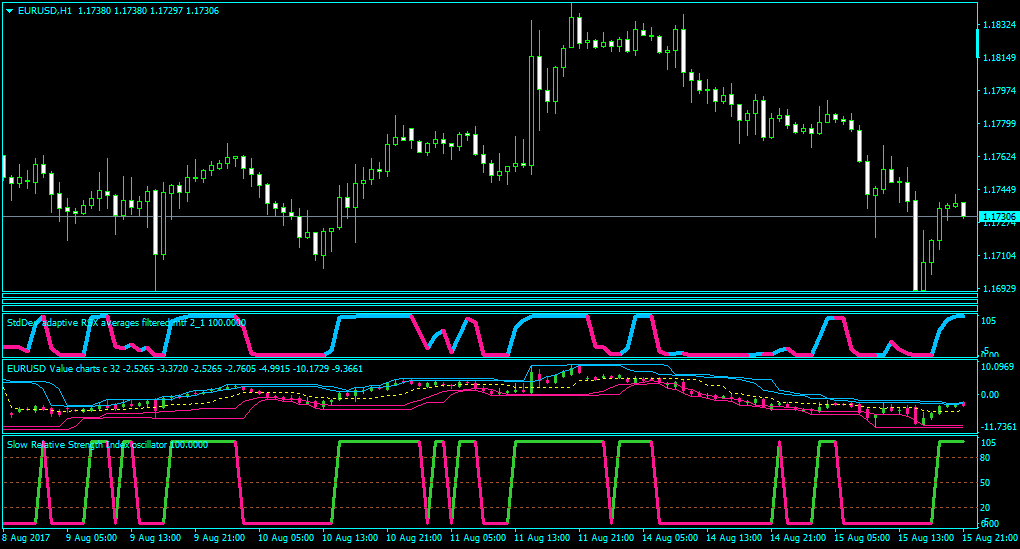Click the 10 Aug 05:00 time axis label
Image resolution: width=1020 pixels, height=549 pixels.
click(286, 538)
